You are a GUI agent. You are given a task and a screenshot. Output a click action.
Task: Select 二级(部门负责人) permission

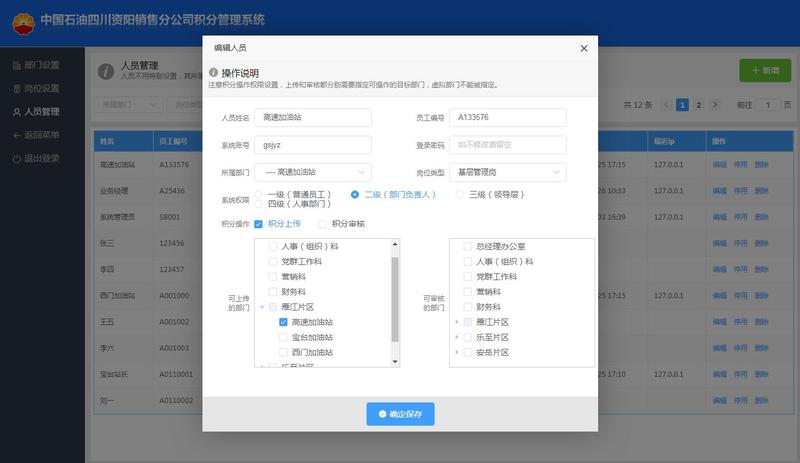pos(355,194)
